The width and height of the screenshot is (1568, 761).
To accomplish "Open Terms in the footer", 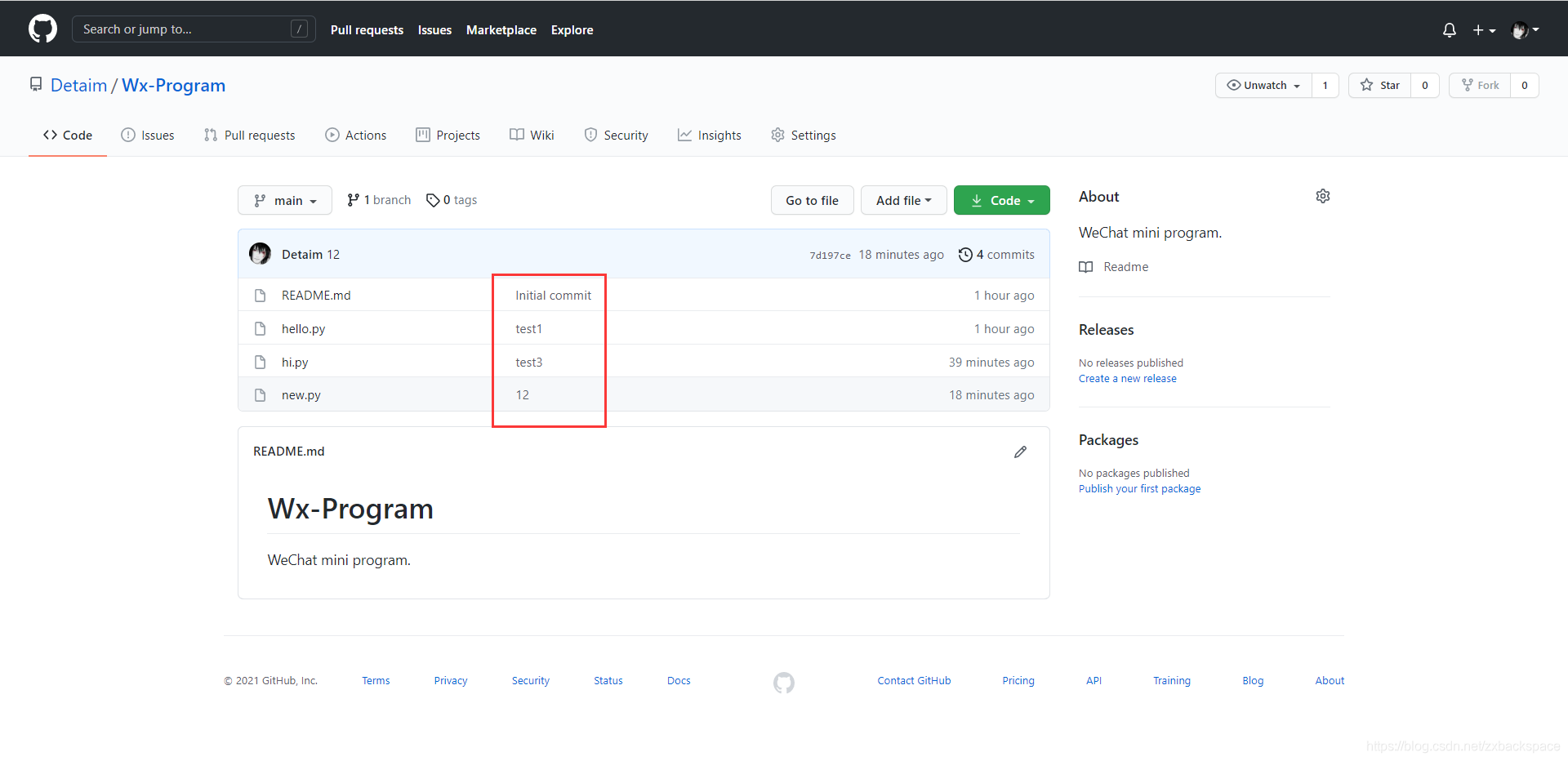I will 376,681.
